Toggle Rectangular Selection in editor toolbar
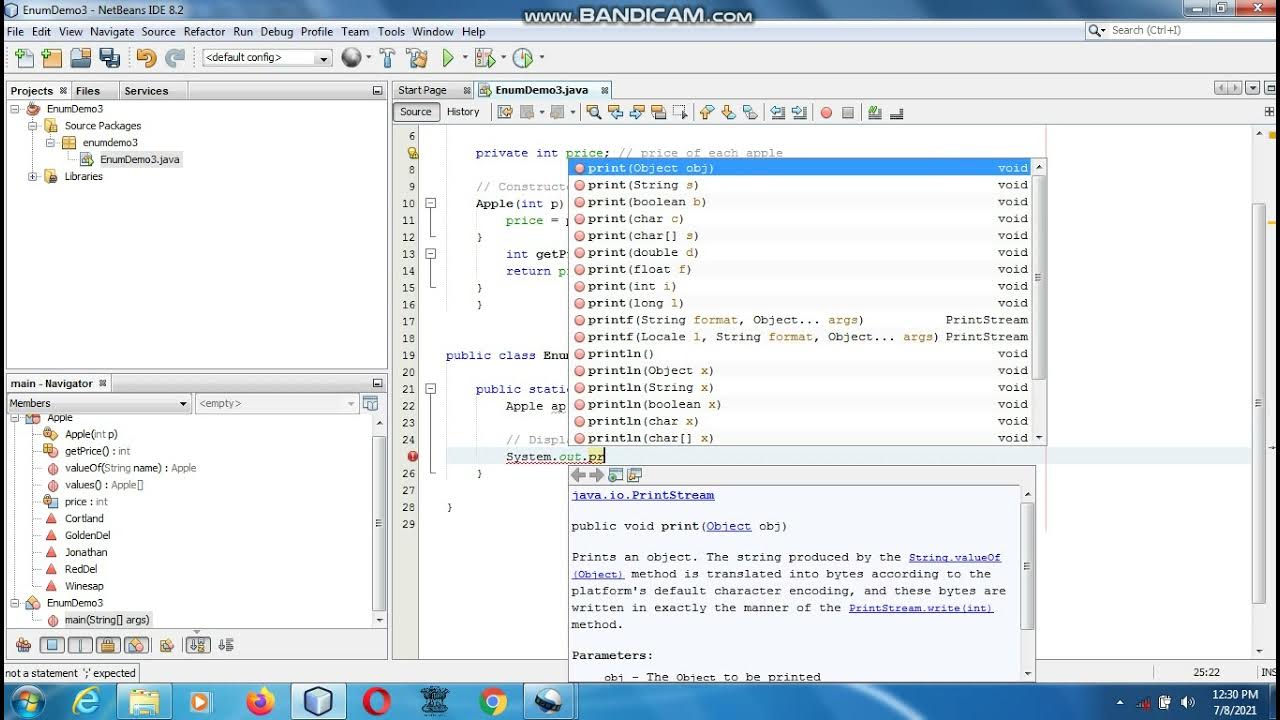This screenshot has width=1280, height=720. click(x=680, y=112)
